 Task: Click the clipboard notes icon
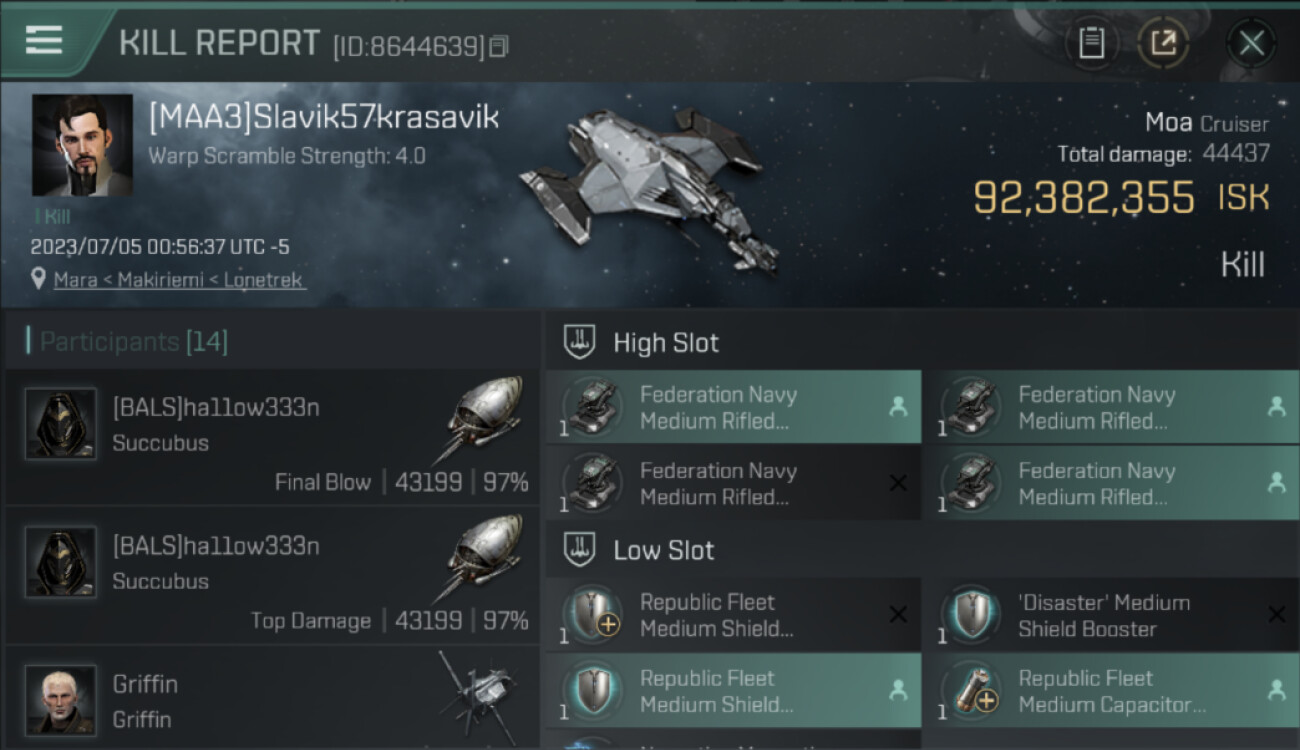pos(1091,43)
